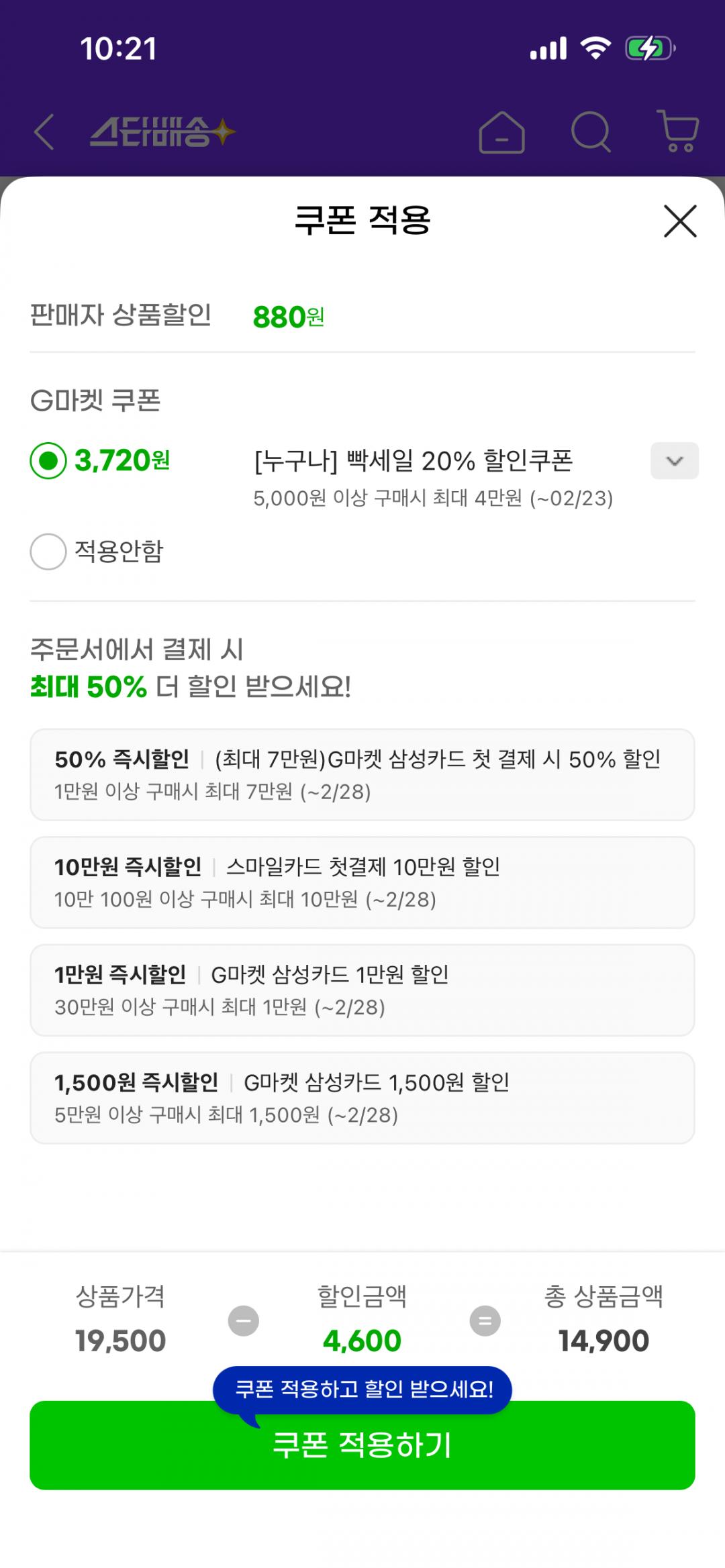
Task: Tap the equals circle icon in summary
Action: pos(485,1320)
